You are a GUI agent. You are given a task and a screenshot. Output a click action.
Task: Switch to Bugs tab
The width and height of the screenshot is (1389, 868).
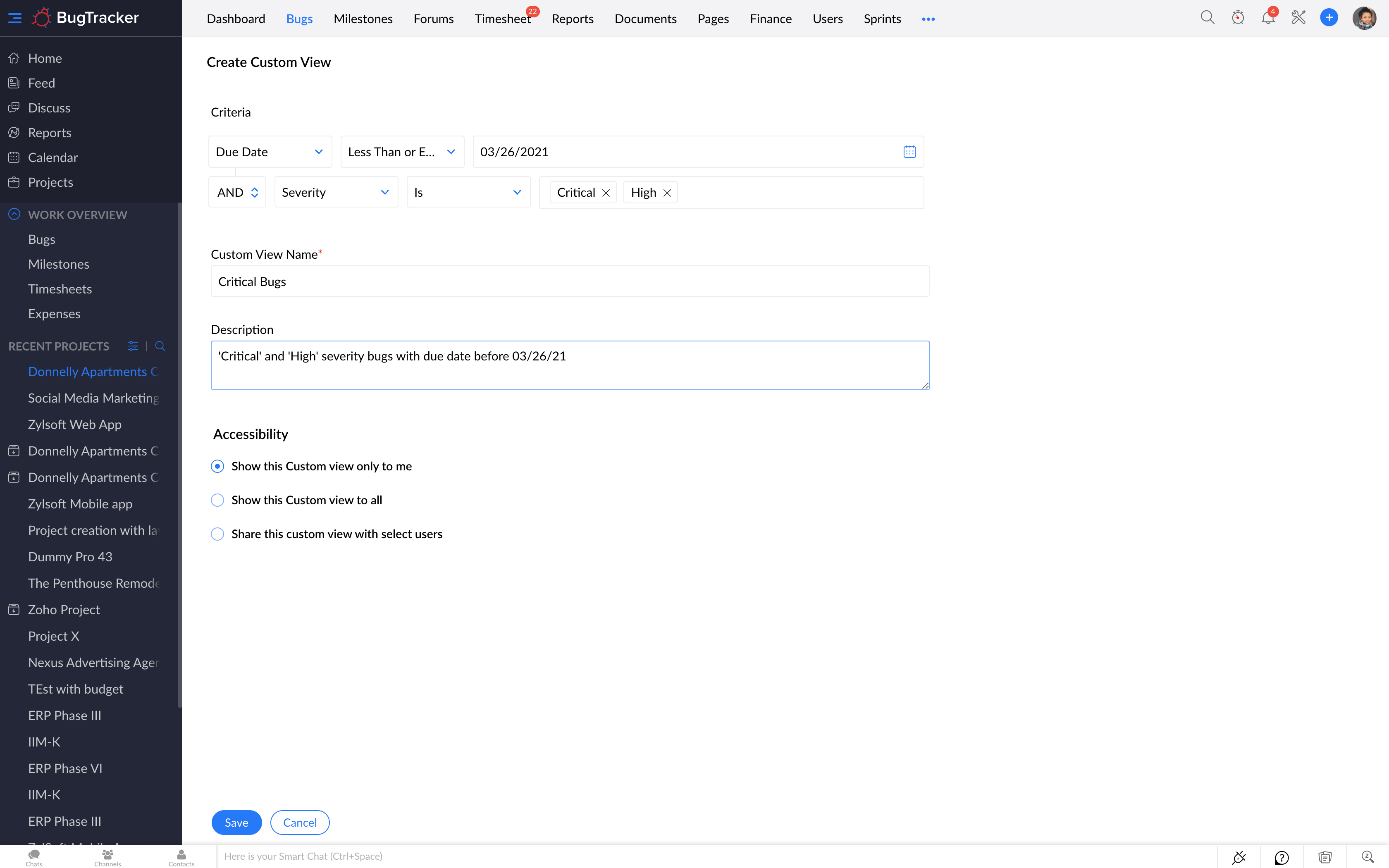coord(299,19)
